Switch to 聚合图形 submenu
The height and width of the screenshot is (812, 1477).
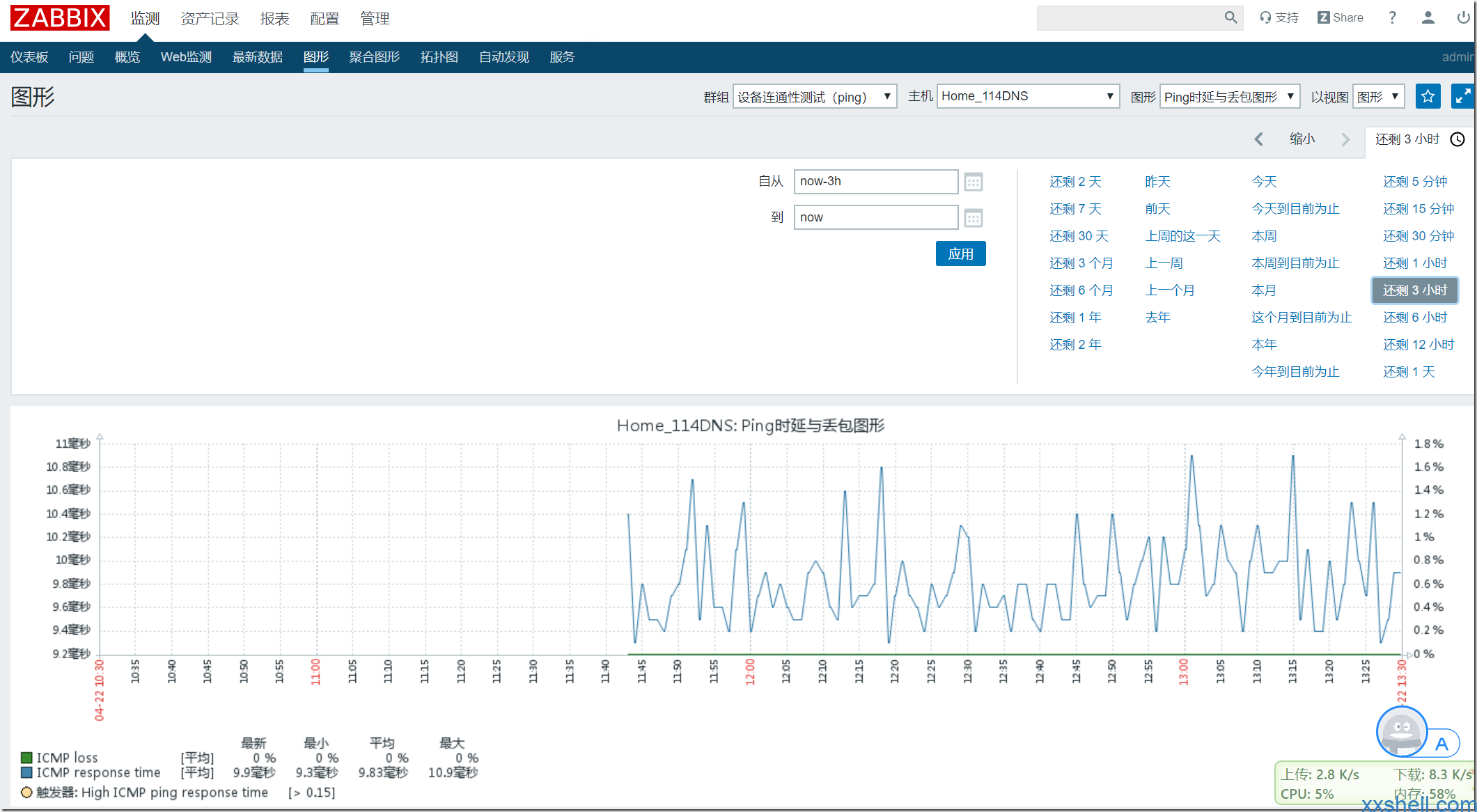click(x=375, y=57)
